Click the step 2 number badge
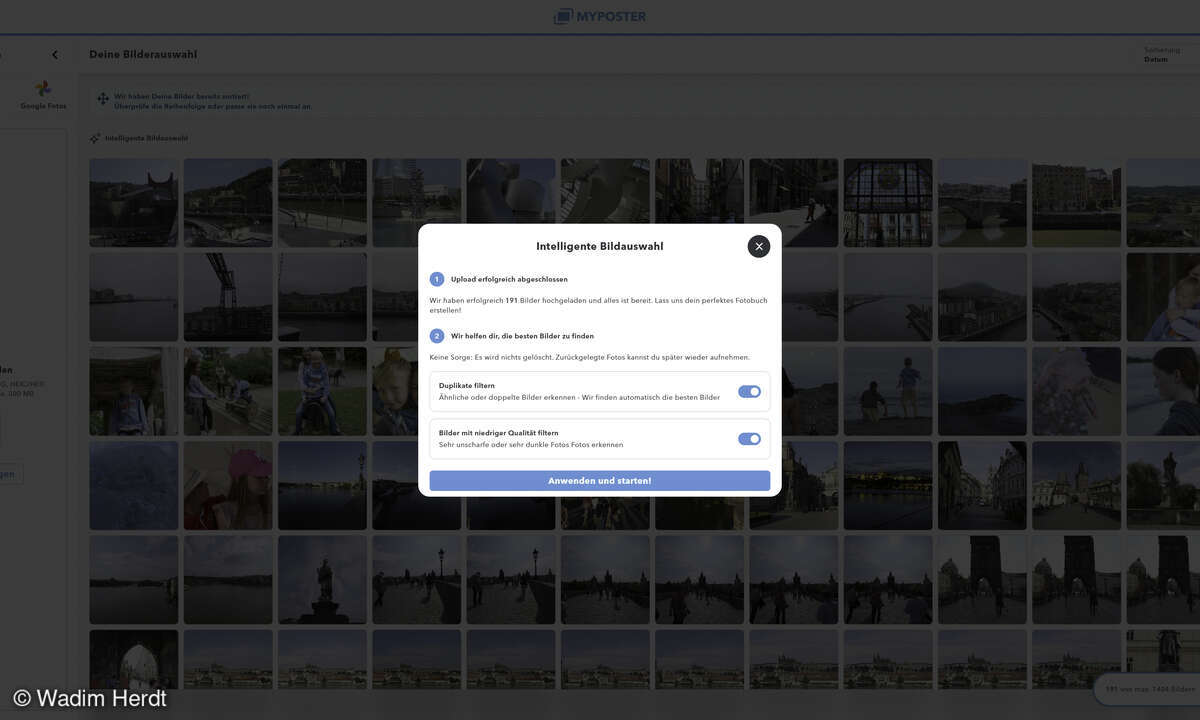This screenshot has width=1200, height=720. pyautogui.click(x=437, y=336)
